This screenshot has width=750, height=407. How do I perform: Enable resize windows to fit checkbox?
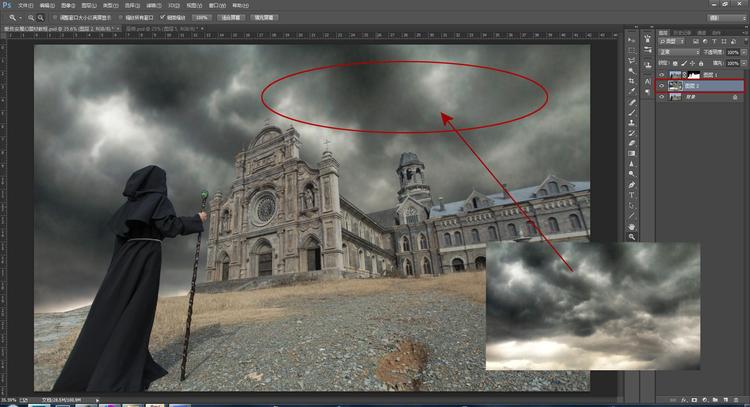(55, 18)
